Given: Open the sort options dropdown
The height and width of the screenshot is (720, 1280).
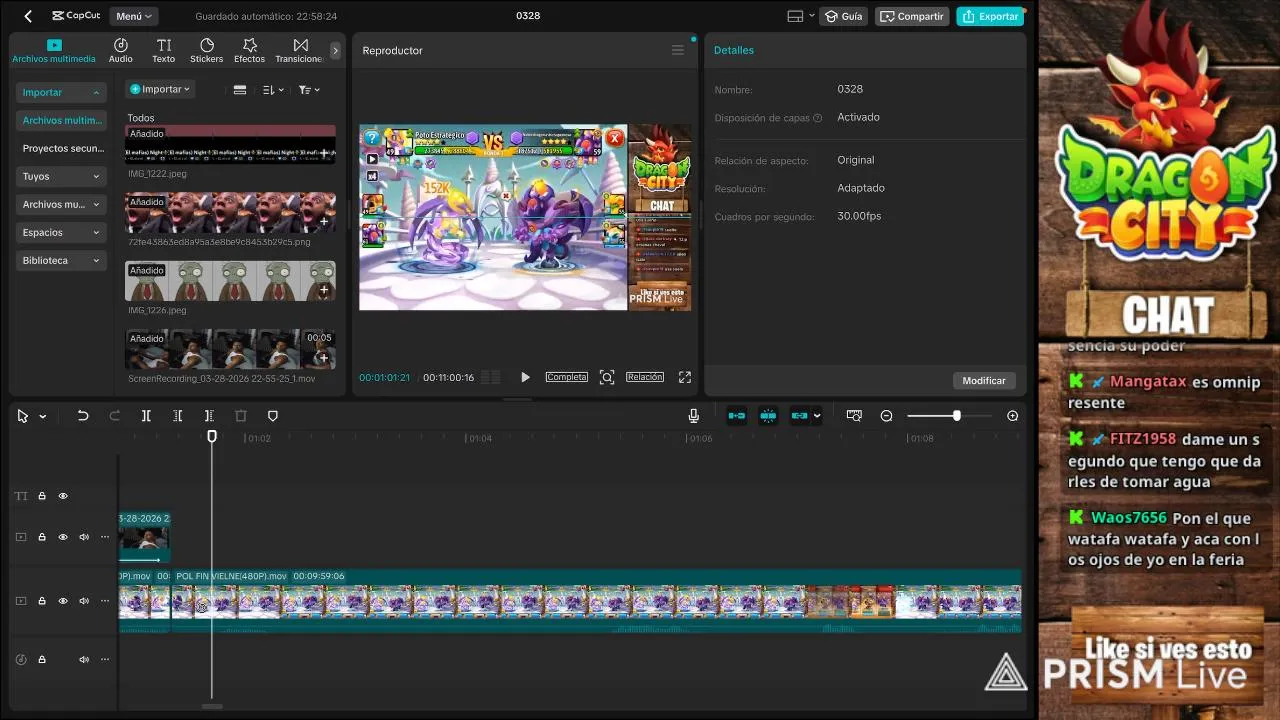Looking at the screenshot, I should tap(273, 90).
